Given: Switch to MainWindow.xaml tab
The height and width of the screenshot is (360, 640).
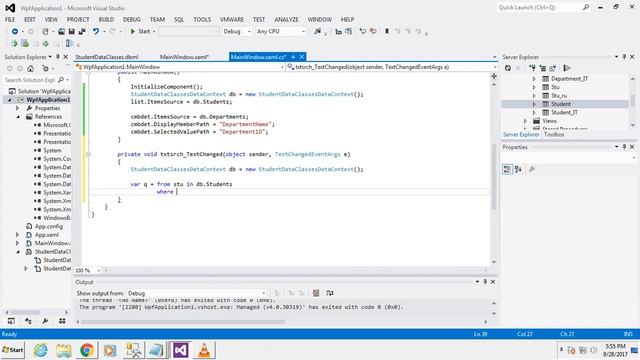Looking at the screenshot, I should [x=184, y=57].
